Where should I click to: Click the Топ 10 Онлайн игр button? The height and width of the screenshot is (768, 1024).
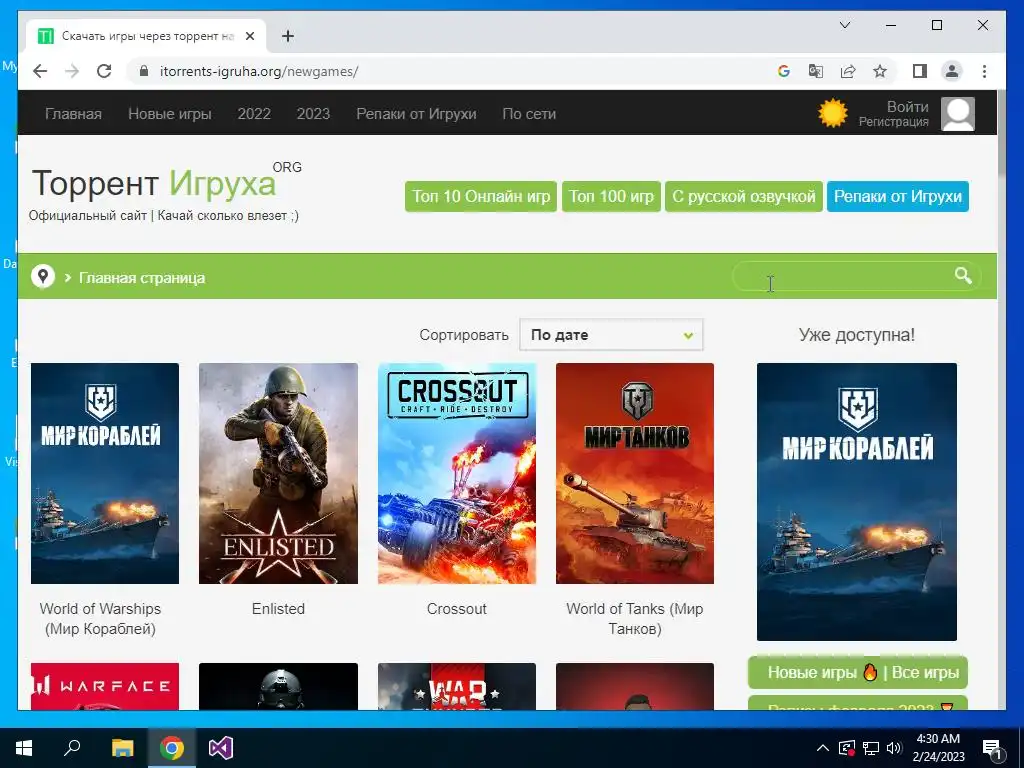coord(481,197)
